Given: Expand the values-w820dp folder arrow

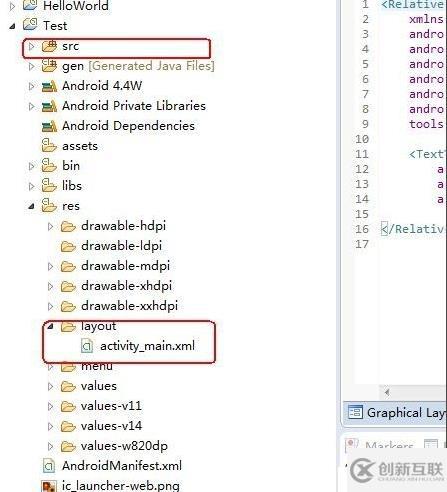Looking at the screenshot, I should [50, 446].
